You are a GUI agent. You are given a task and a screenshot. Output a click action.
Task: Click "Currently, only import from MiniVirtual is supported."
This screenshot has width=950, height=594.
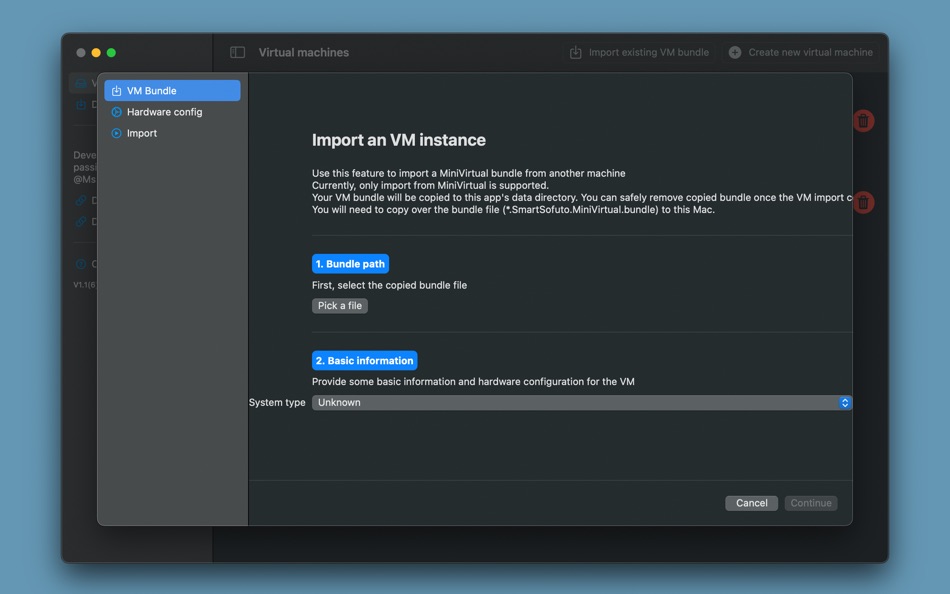(430, 185)
